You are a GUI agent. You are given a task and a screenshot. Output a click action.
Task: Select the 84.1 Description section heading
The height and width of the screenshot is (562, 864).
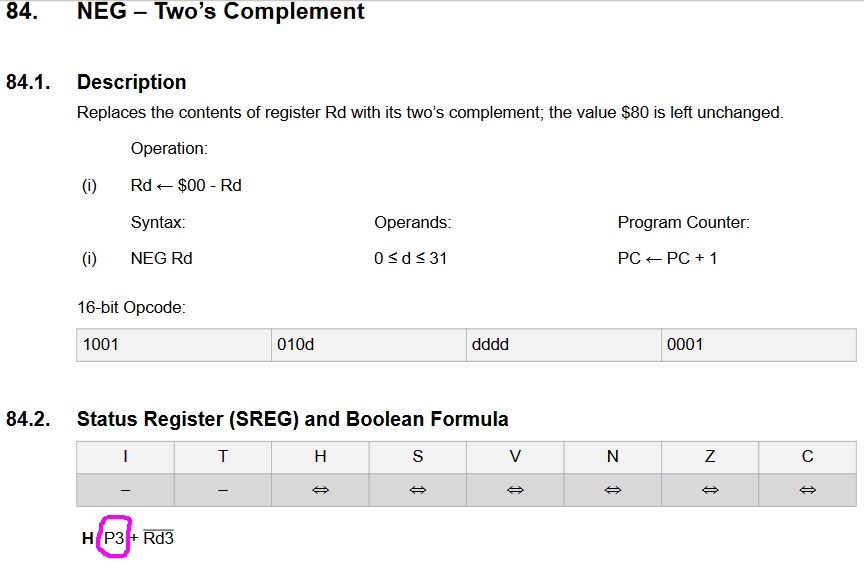click(131, 82)
